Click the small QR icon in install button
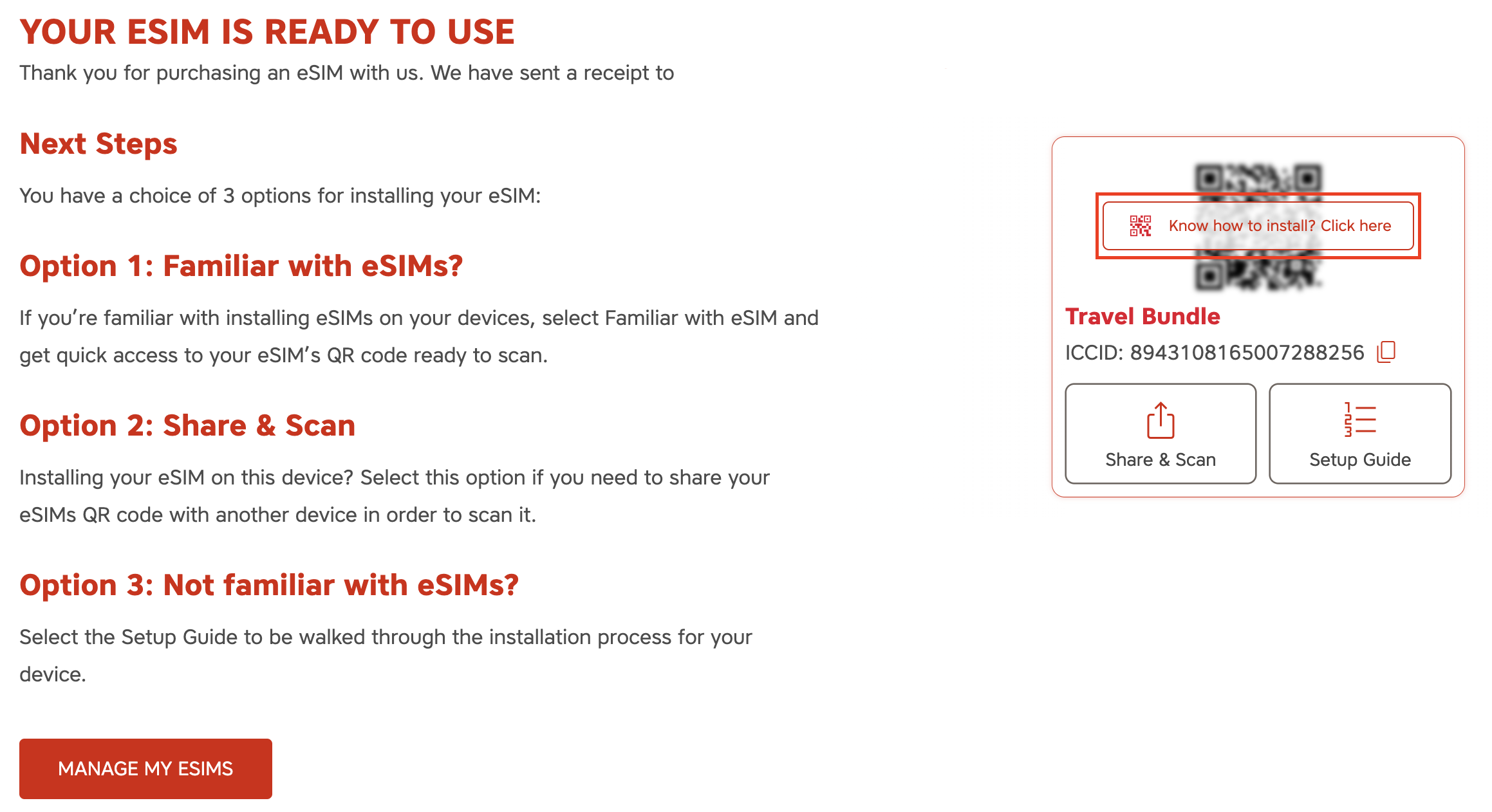Screen dimensions: 1492x812 pos(1140,226)
